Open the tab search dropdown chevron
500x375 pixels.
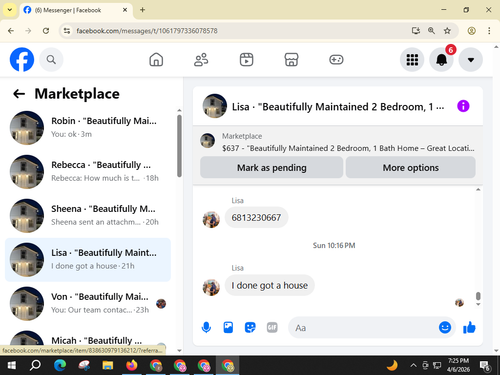(x=10, y=10)
